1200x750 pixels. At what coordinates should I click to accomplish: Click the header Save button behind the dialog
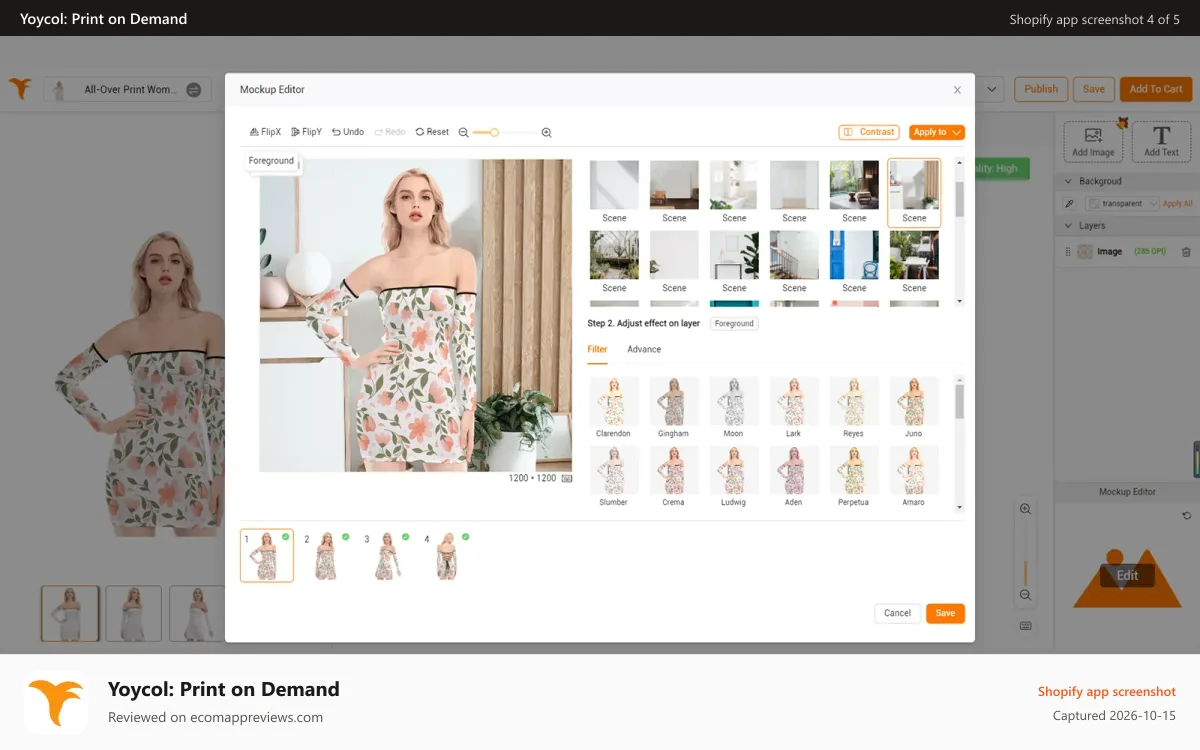click(x=1094, y=89)
